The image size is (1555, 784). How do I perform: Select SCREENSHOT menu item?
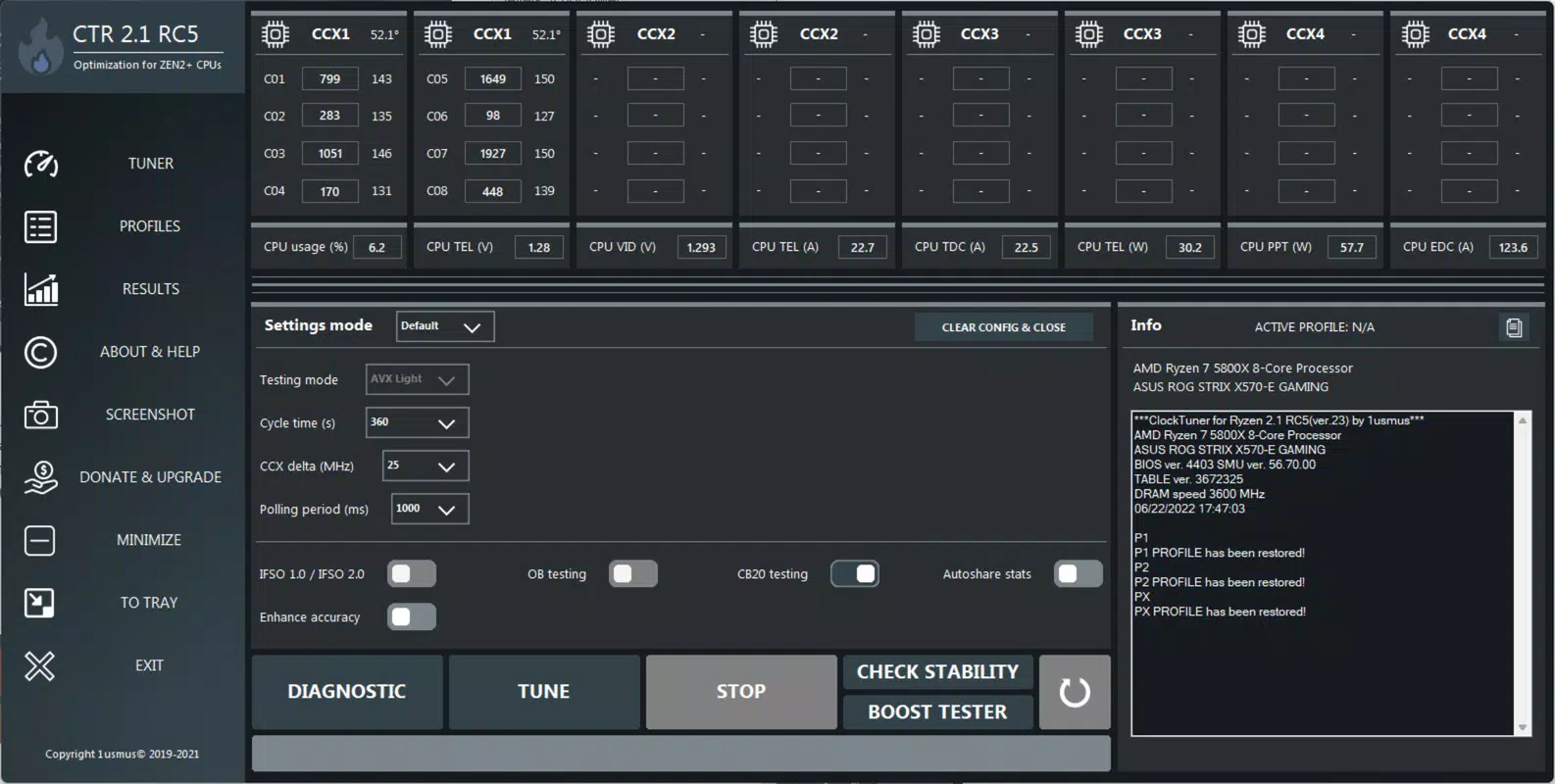pyautogui.click(x=150, y=415)
